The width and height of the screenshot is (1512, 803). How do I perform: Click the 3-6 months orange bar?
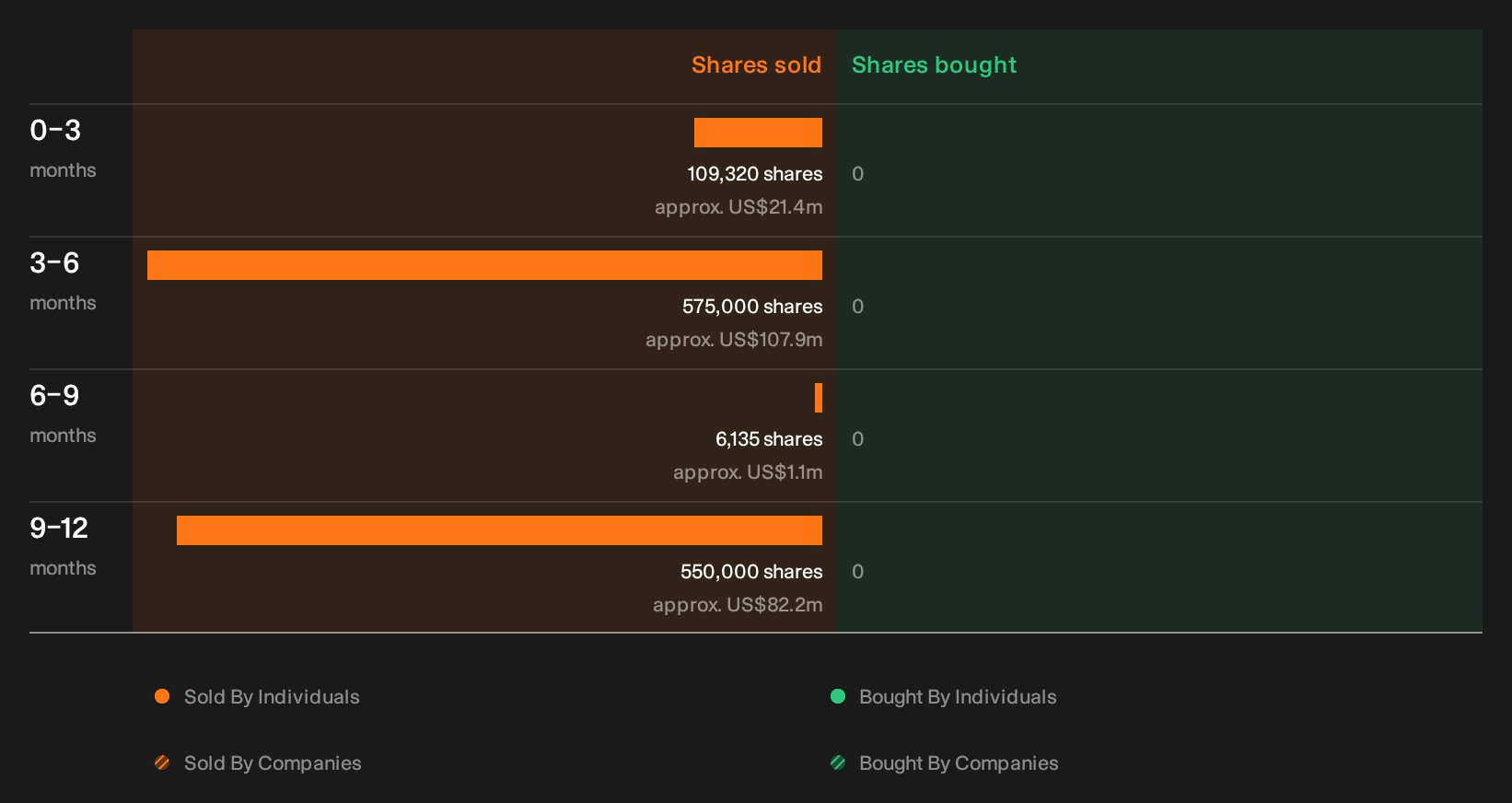tap(484, 265)
